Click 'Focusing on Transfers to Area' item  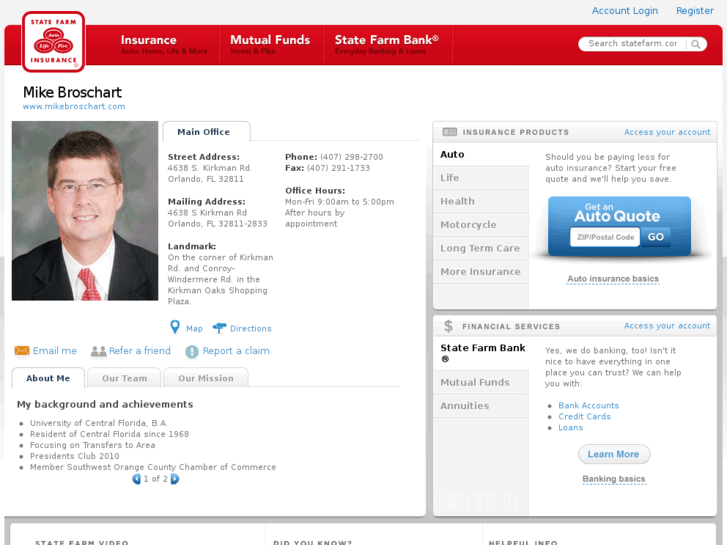[93, 445]
